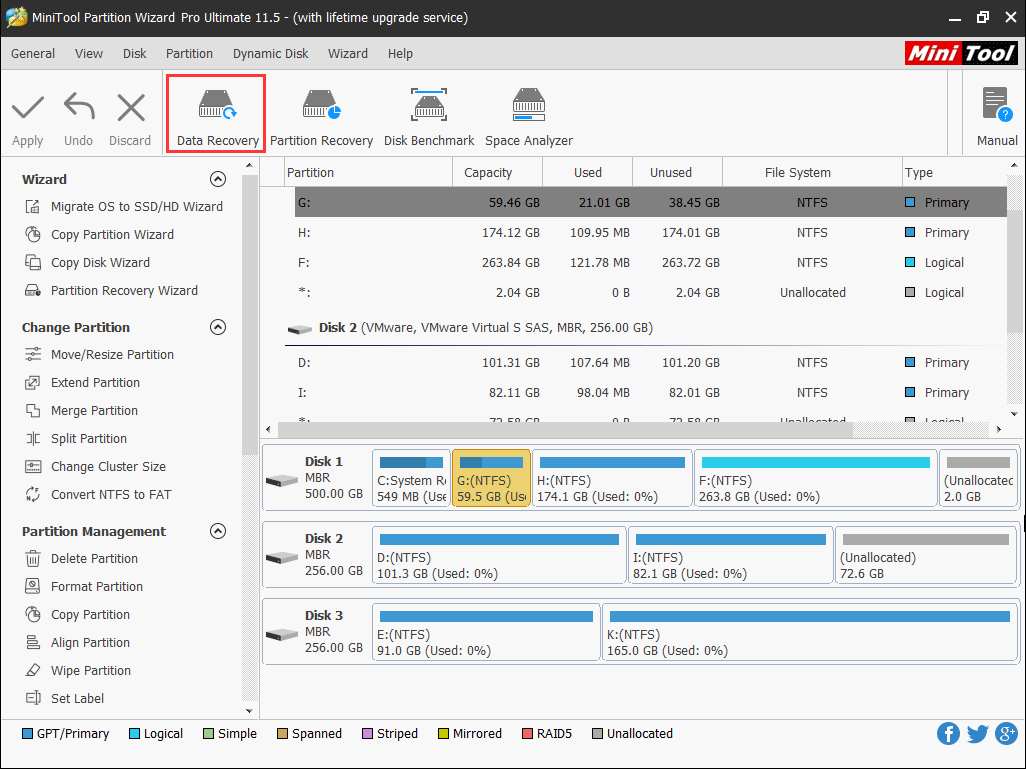Select Copy Partition in Partition Management

click(x=77, y=615)
